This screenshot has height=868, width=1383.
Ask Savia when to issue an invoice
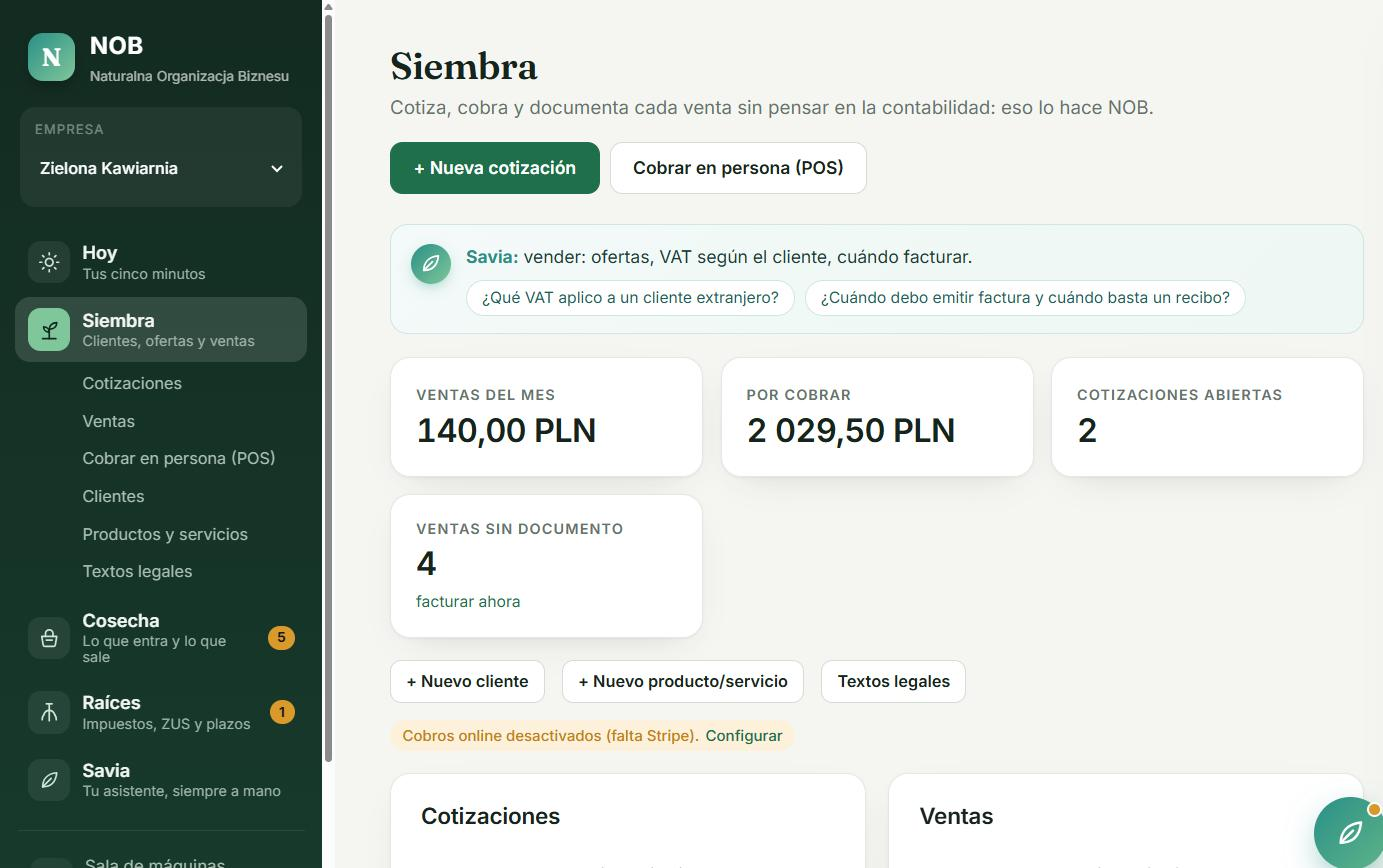1025,298
